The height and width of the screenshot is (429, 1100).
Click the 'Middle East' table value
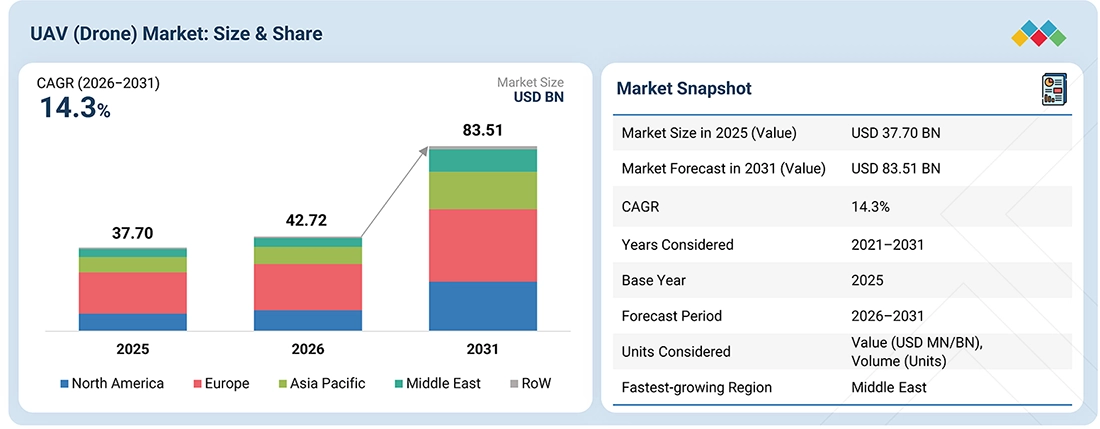click(x=889, y=387)
